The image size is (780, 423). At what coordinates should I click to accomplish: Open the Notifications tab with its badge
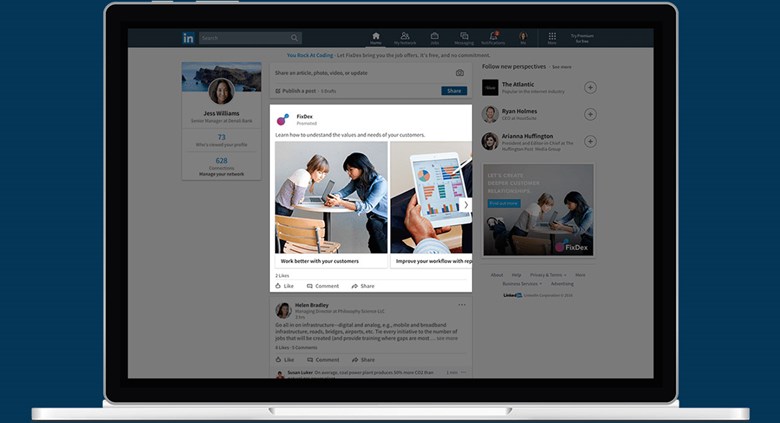coord(493,38)
